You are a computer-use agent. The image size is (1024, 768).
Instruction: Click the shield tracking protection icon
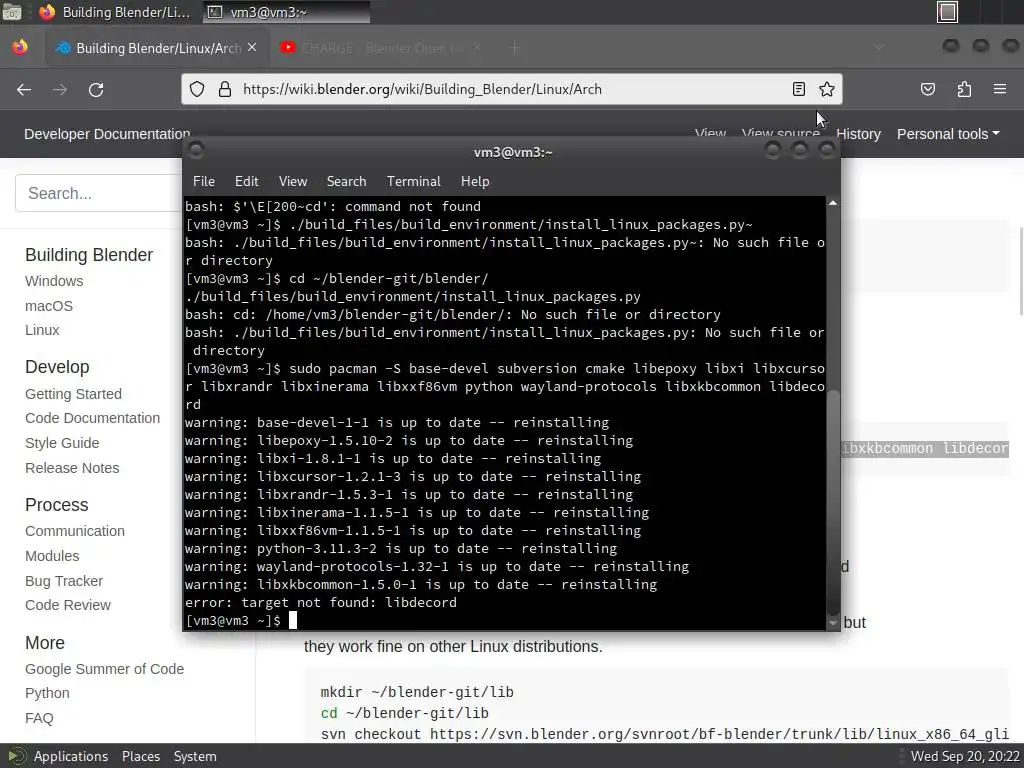pyautogui.click(x=197, y=89)
